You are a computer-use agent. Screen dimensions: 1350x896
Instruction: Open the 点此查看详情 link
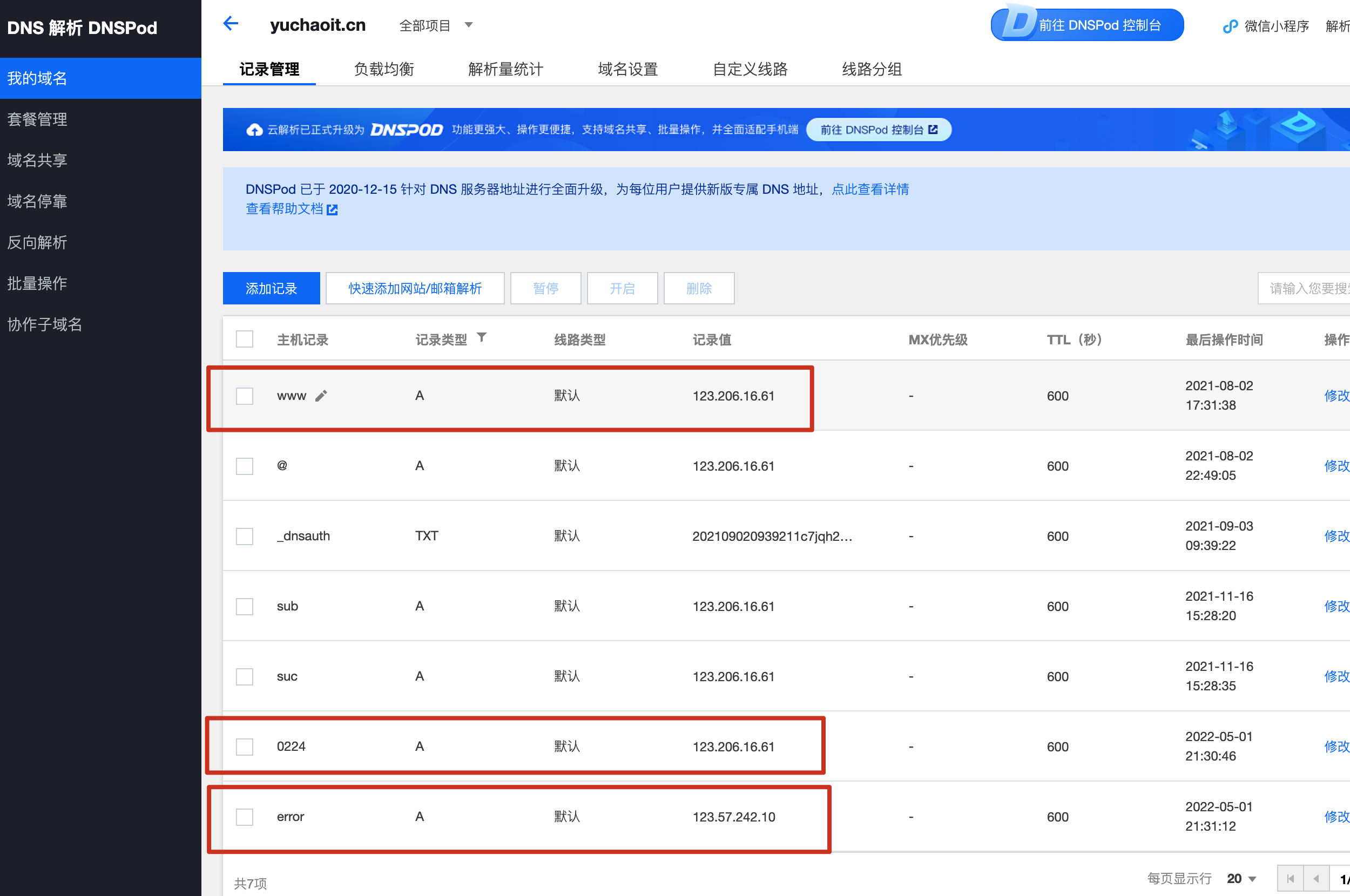[x=870, y=189]
